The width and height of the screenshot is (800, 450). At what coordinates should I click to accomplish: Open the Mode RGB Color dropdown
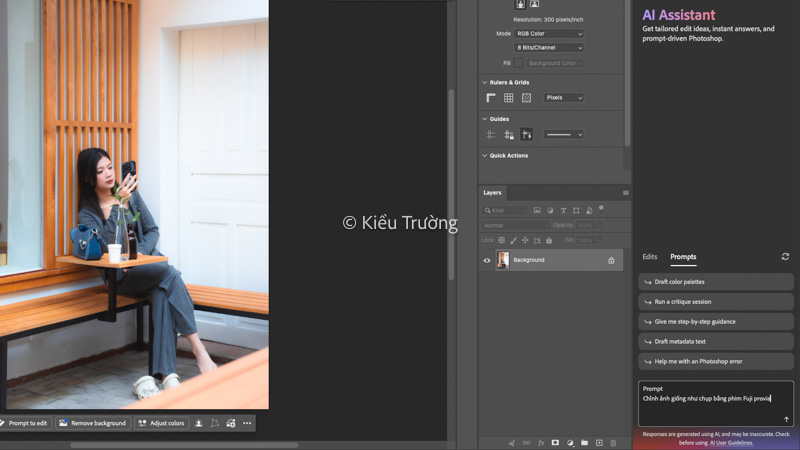tap(548, 34)
